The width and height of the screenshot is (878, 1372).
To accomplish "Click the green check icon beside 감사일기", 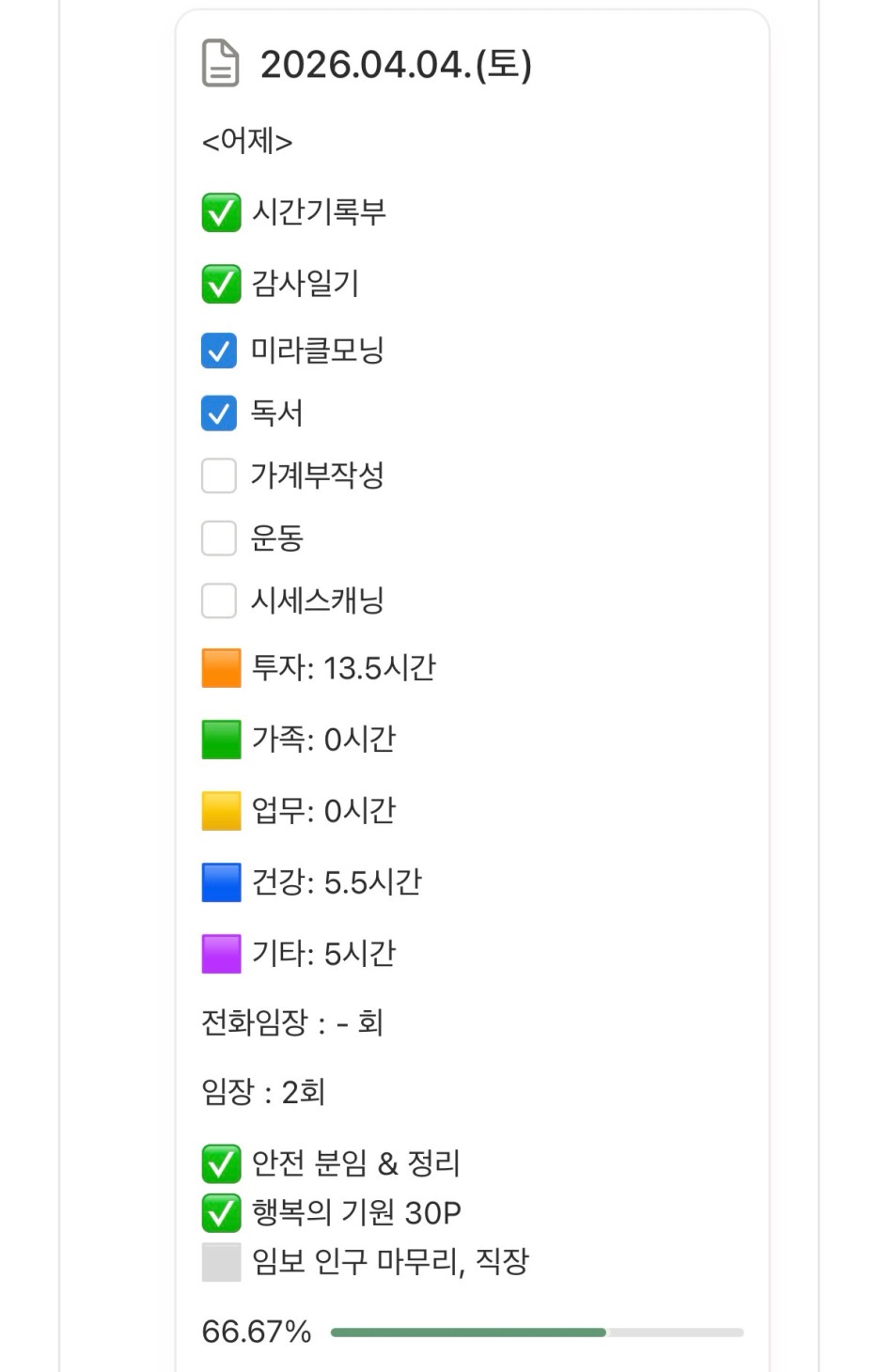I will click(x=221, y=284).
